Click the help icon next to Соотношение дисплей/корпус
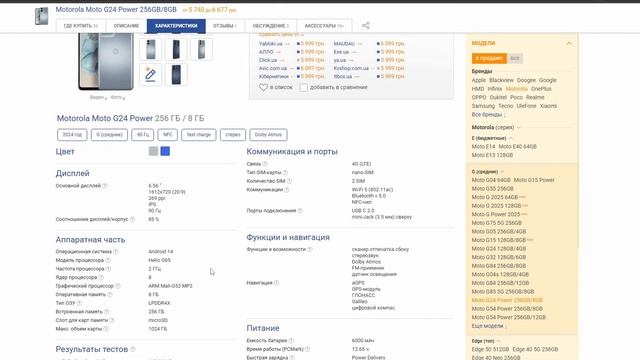Screen dimensions: 640x360 (132, 220)
